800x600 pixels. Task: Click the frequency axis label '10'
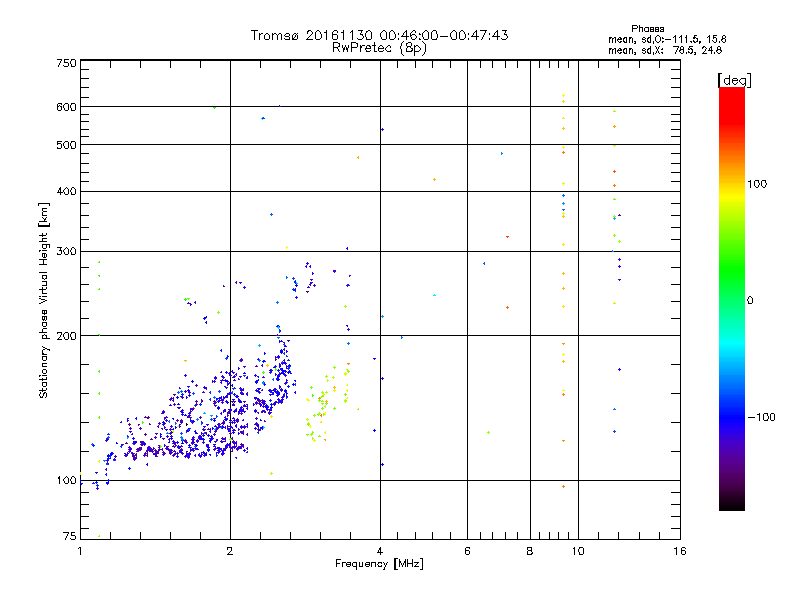578,551
